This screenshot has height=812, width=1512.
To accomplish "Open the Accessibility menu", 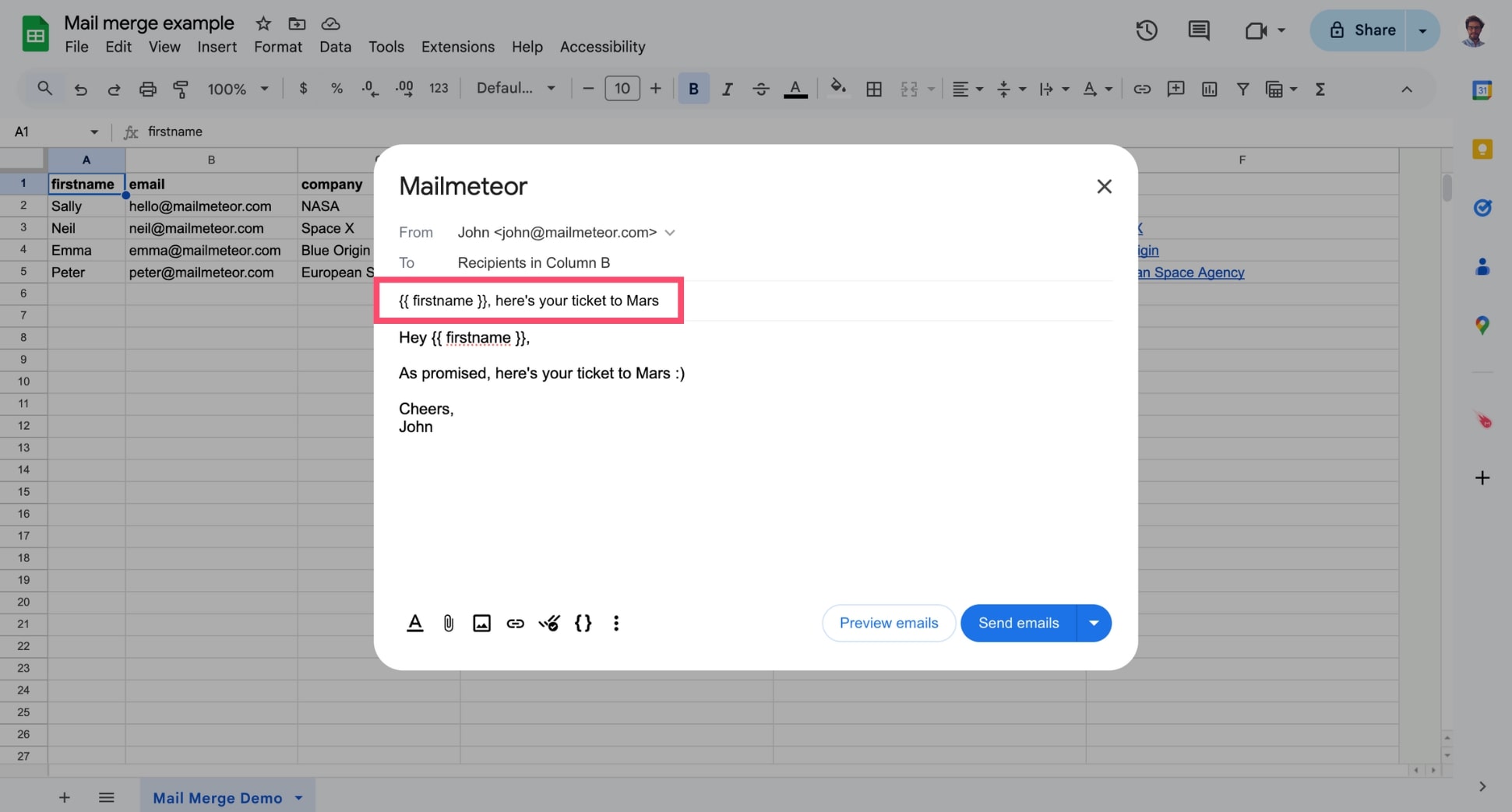I will (602, 47).
